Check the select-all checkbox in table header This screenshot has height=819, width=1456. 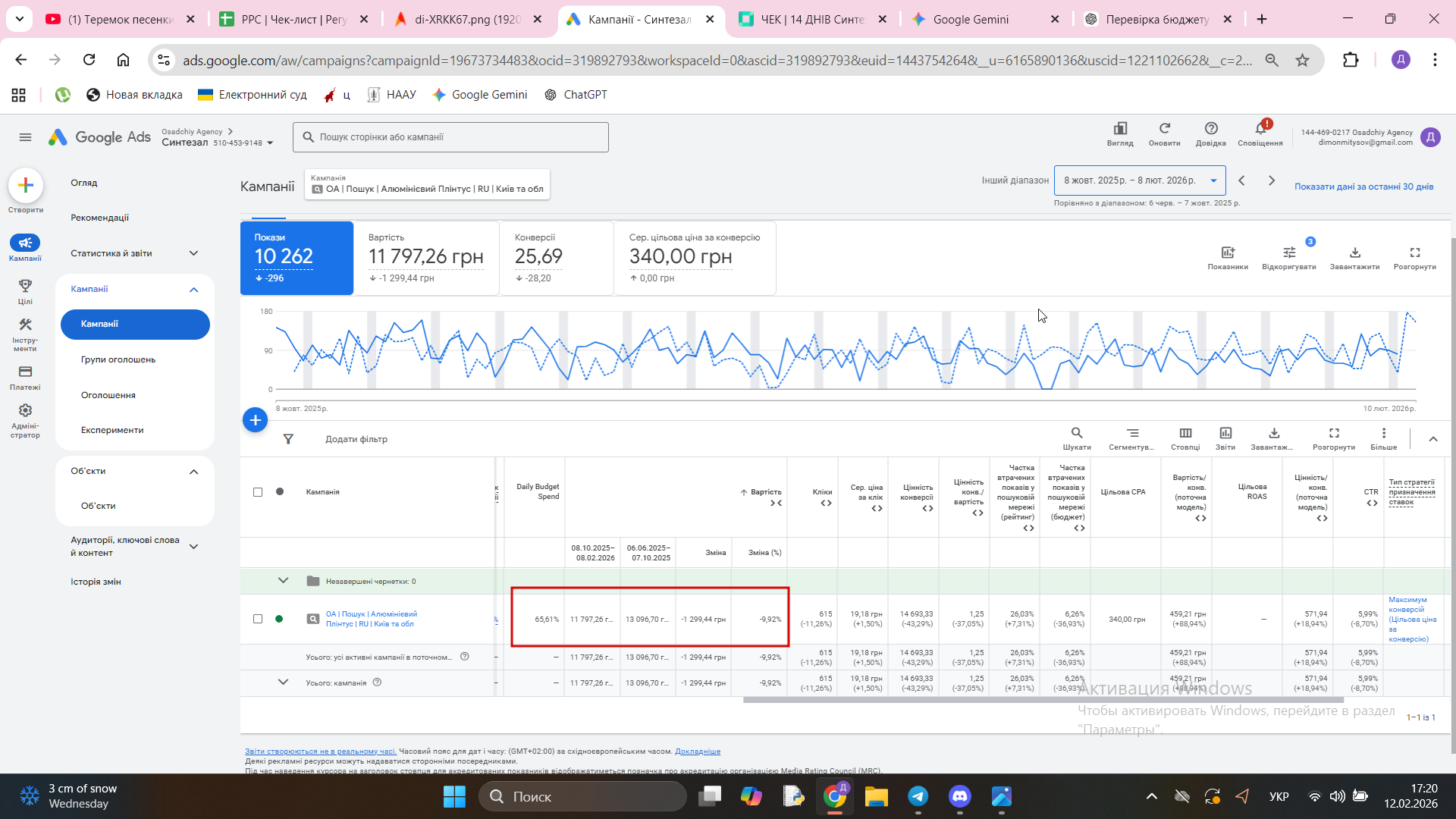[258, 492]
